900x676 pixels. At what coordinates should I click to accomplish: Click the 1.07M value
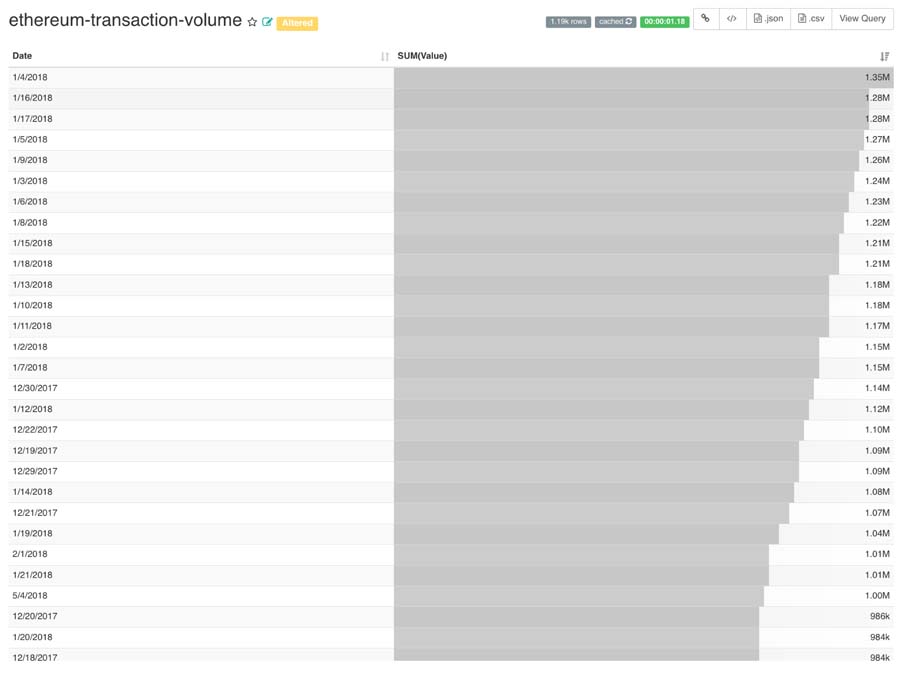(x=877, y=513)
